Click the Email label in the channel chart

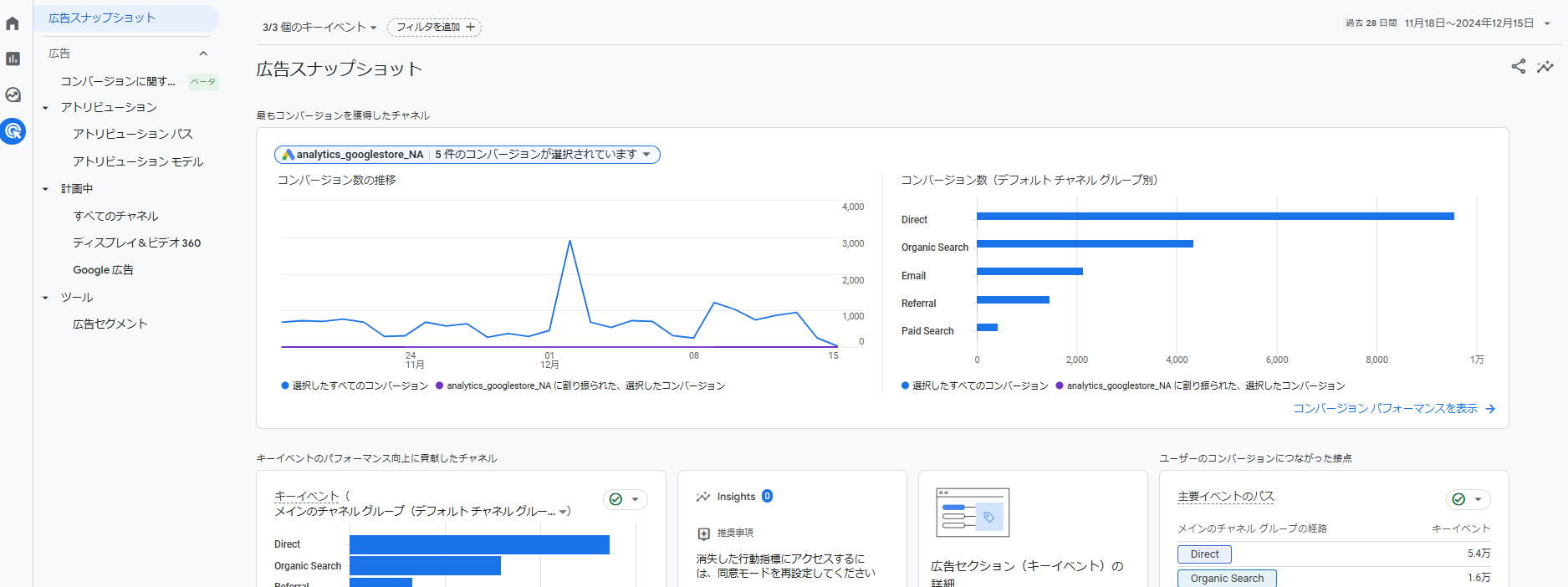pos(913,276)
